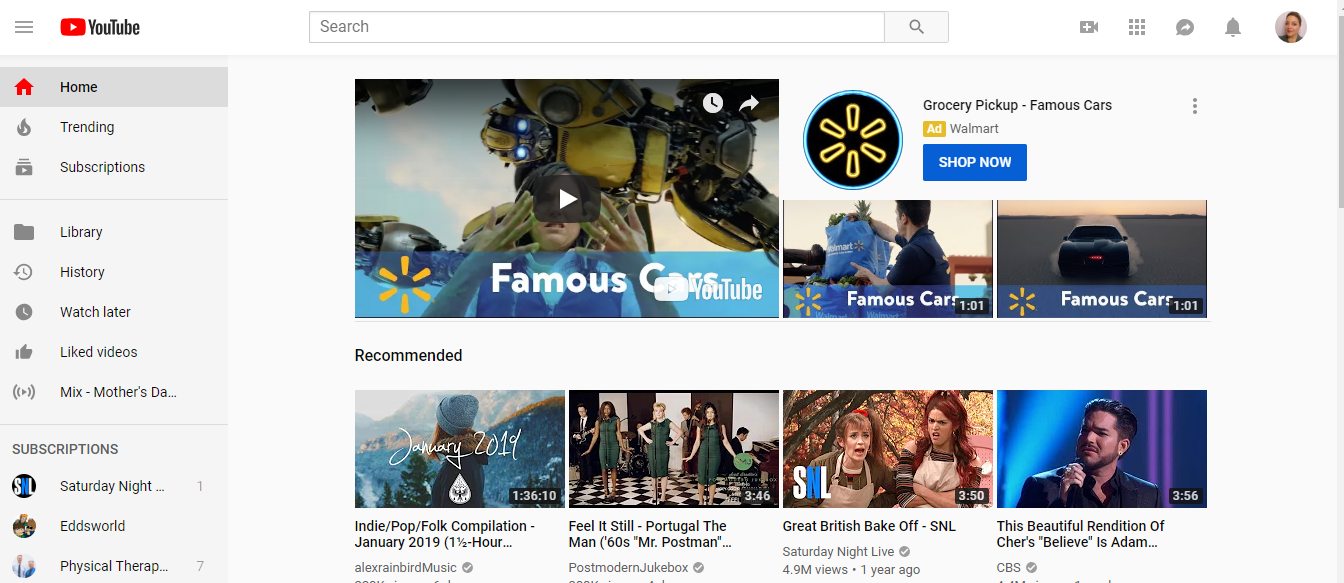Open Indie/Pop/Folk Compilation video title

445,534
